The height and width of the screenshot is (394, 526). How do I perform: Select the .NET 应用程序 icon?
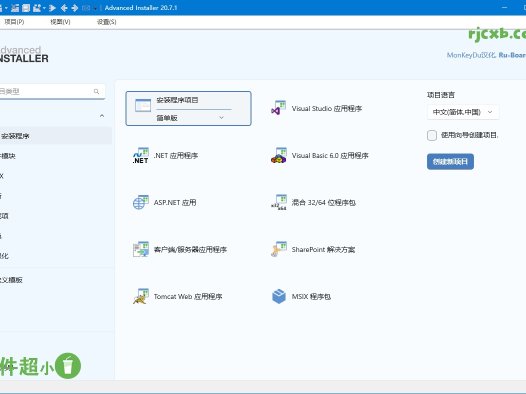tap(141, 155)
